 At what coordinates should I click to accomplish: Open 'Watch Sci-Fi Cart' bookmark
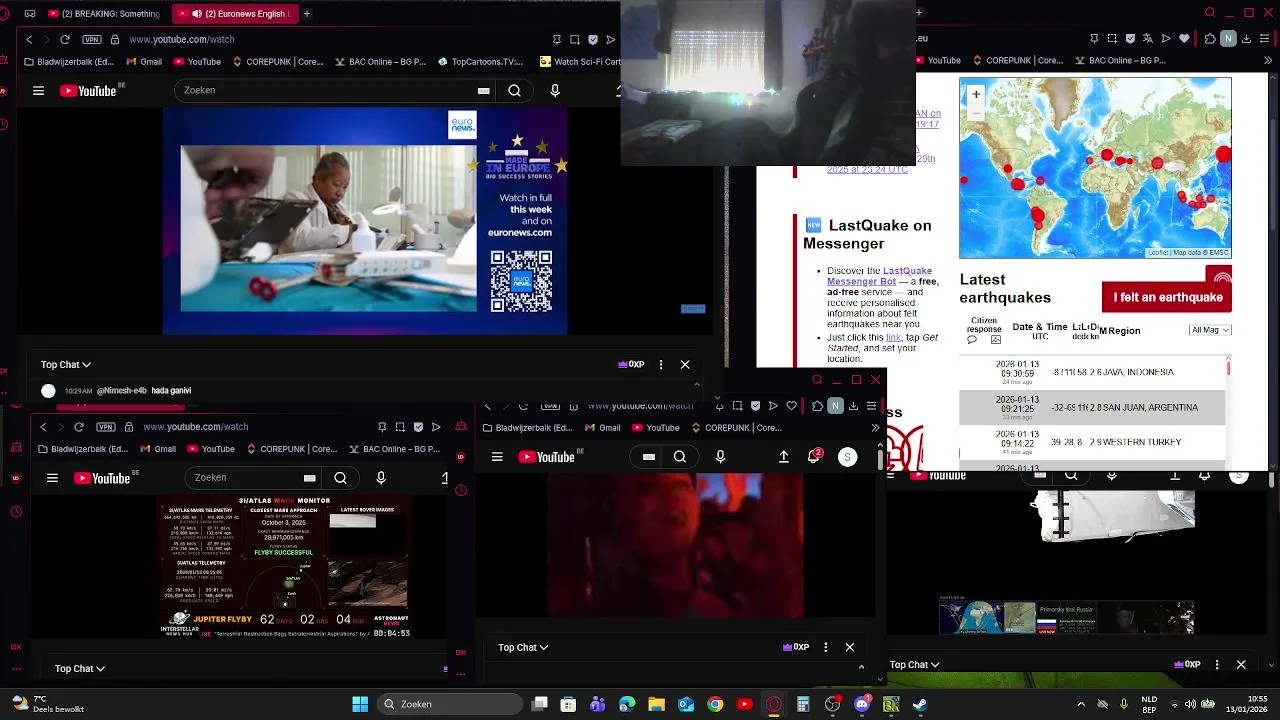pos(580,62)
